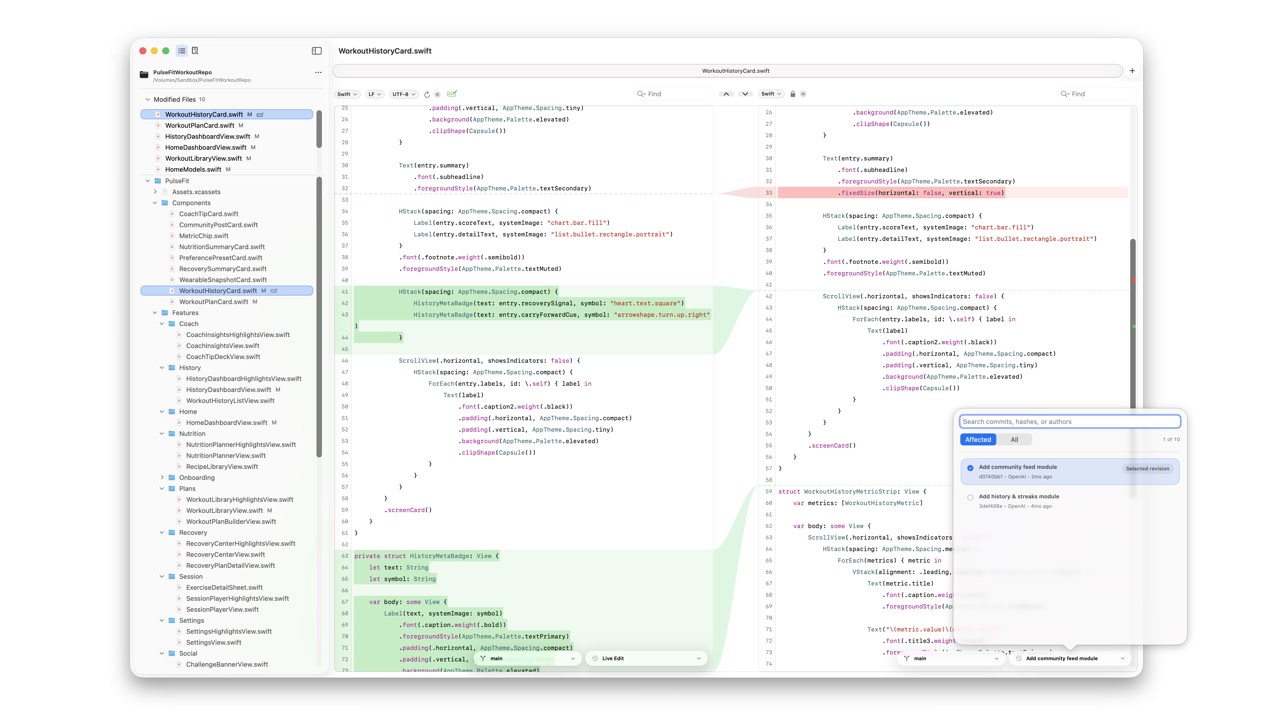Viewport: 1280px width, 720px height.
Task: Click the right pane x icon beside lock
Action: [803, 94]
